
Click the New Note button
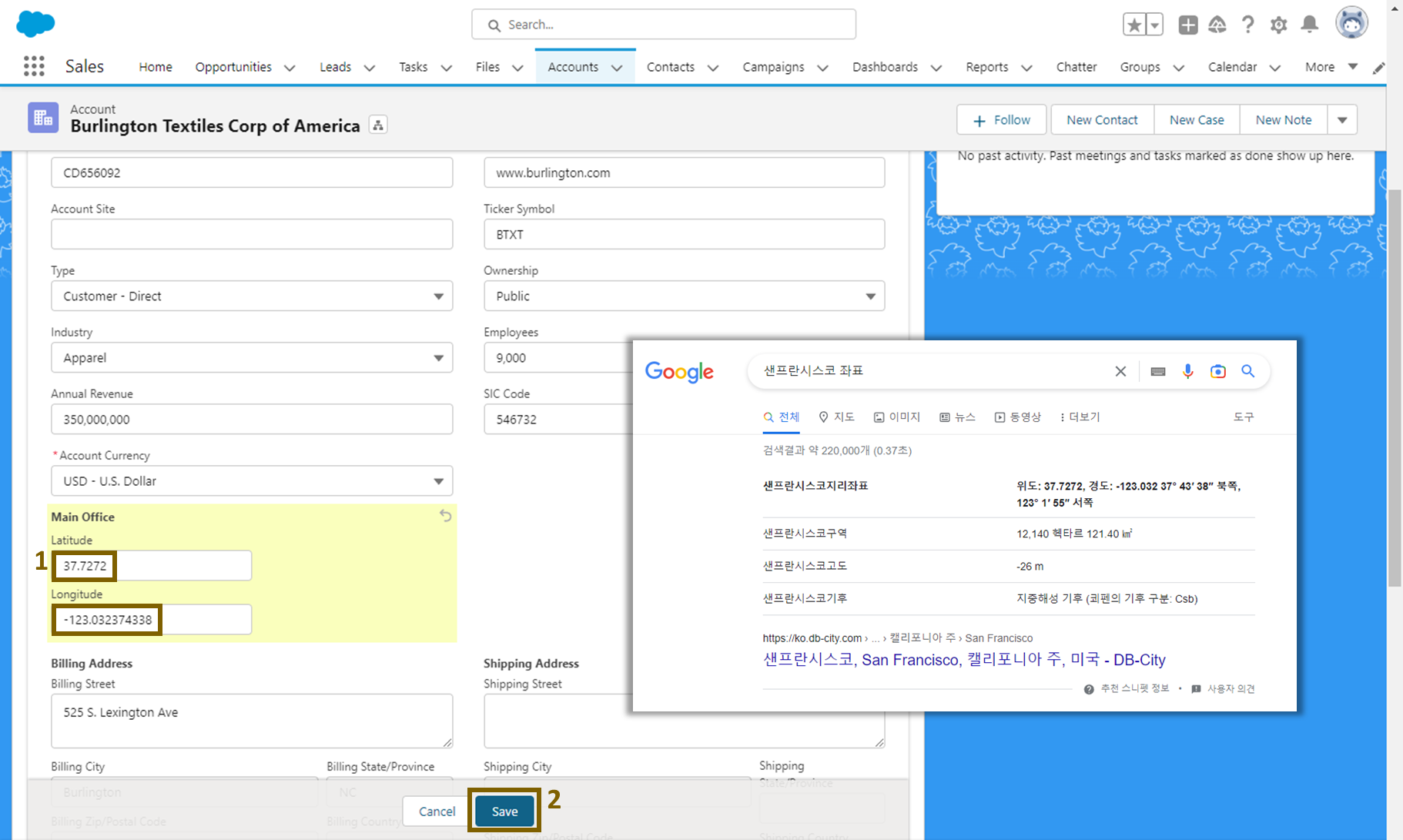pyautogui.click(x=1284, y=119)
